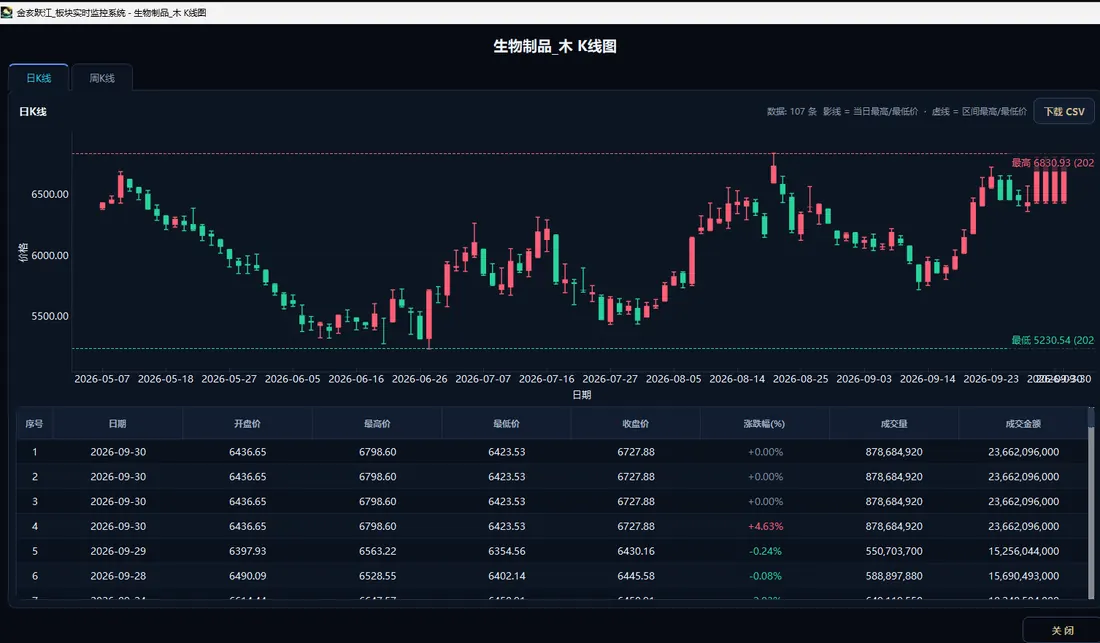The image size is (1100, 643).
Task: Select the 2026-08-14 date on the chart axis
Action: pyautogui.click(x=737, y=379)
